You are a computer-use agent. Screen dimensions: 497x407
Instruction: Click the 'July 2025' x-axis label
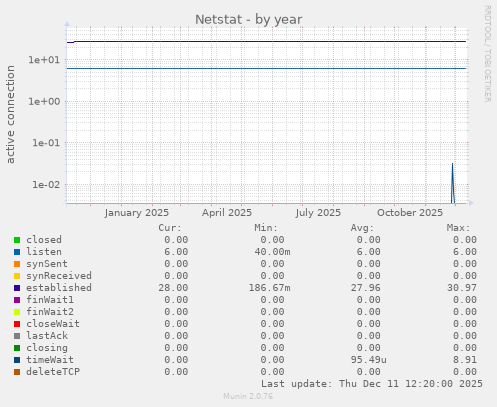pos(318,213)
